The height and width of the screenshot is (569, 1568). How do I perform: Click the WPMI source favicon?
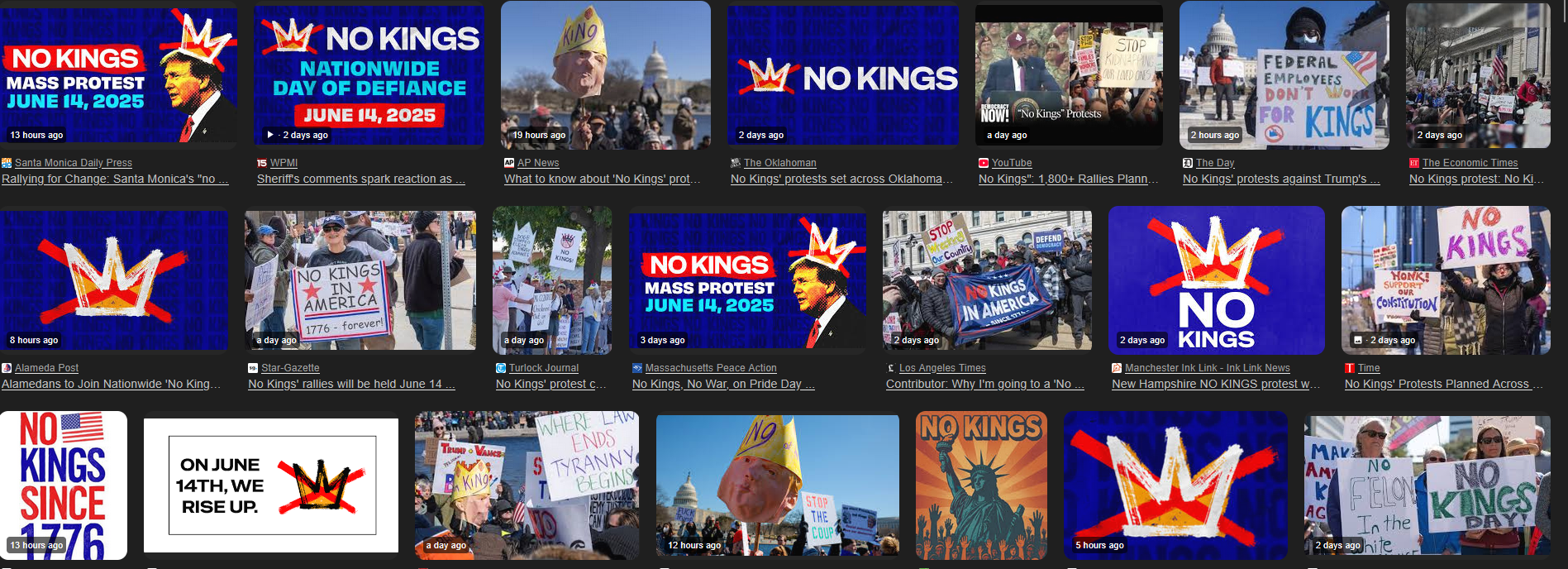click(262, 163)
